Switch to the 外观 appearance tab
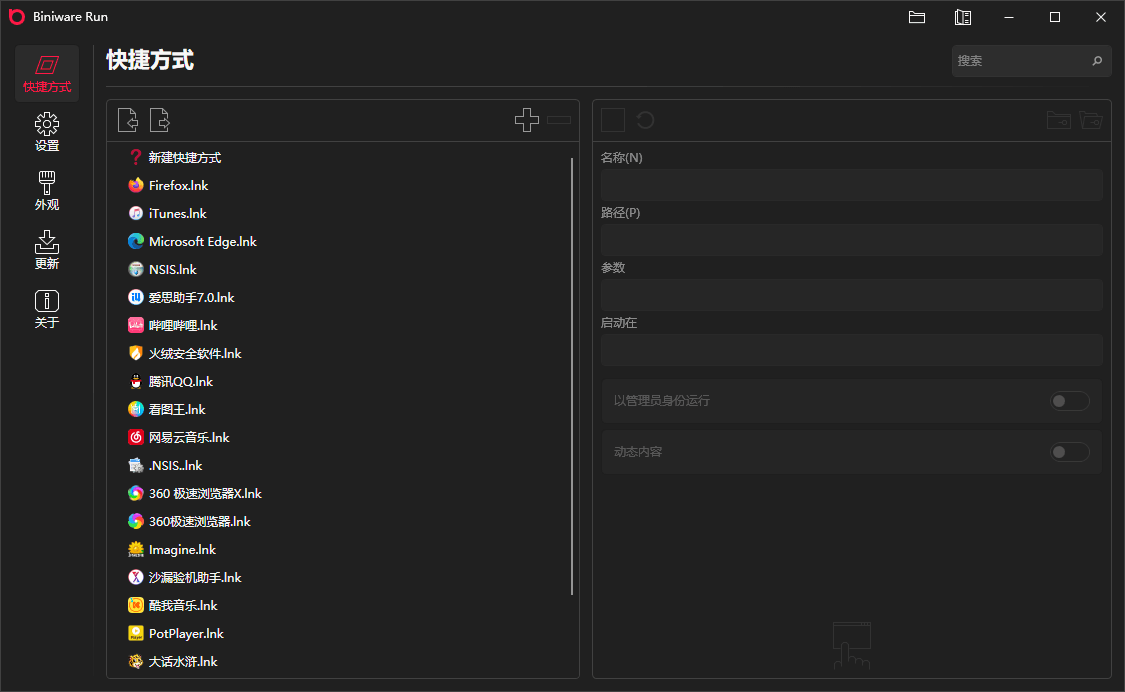 point(47,191)
